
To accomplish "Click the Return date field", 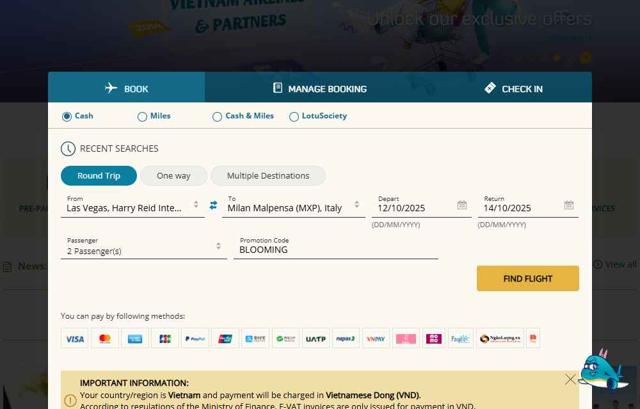I will pos(528,207).
